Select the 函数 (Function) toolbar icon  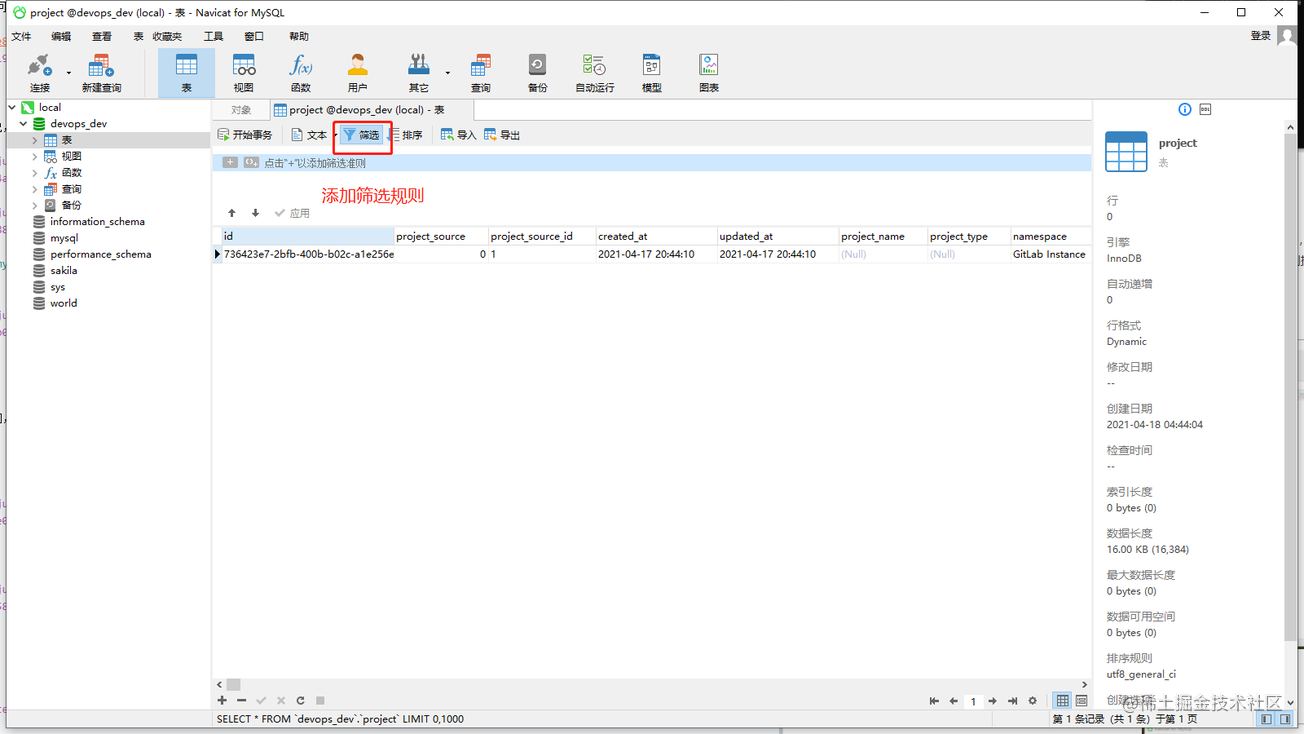pos(300,72)
